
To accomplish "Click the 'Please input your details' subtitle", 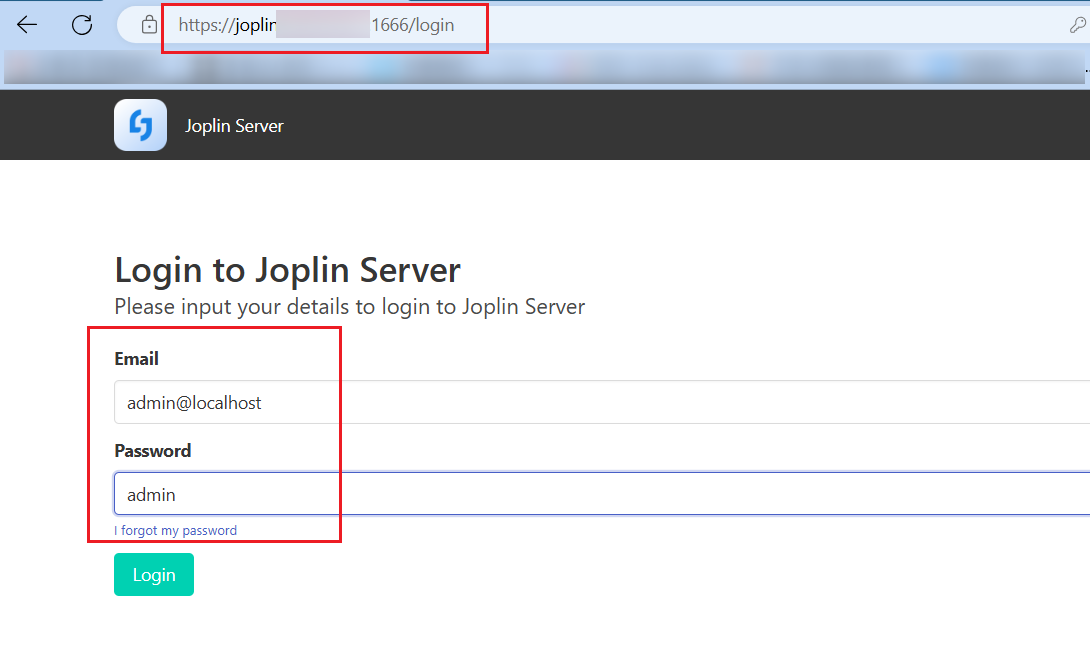I will [349, 306].
